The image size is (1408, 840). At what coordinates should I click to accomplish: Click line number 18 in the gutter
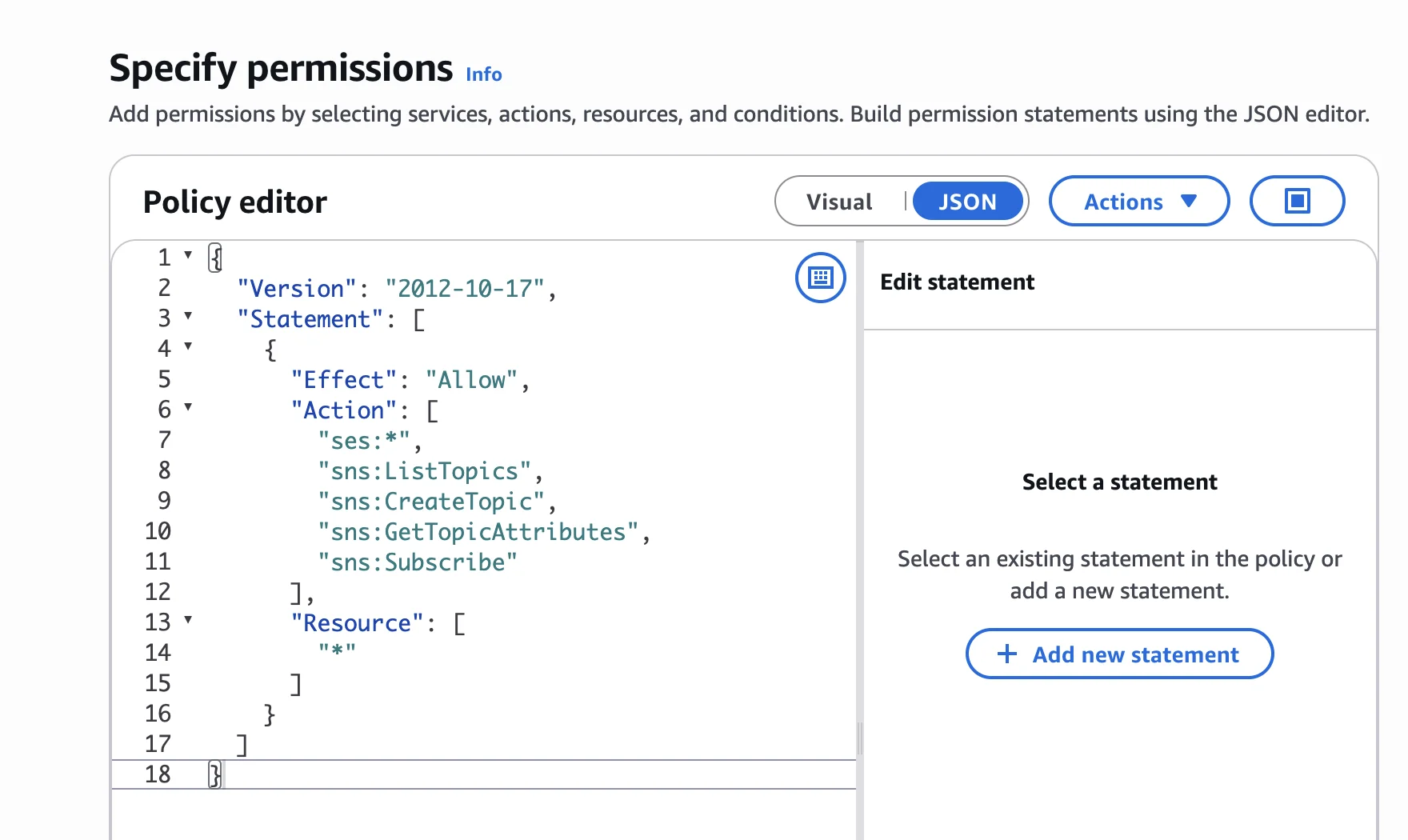pos(158,774)
